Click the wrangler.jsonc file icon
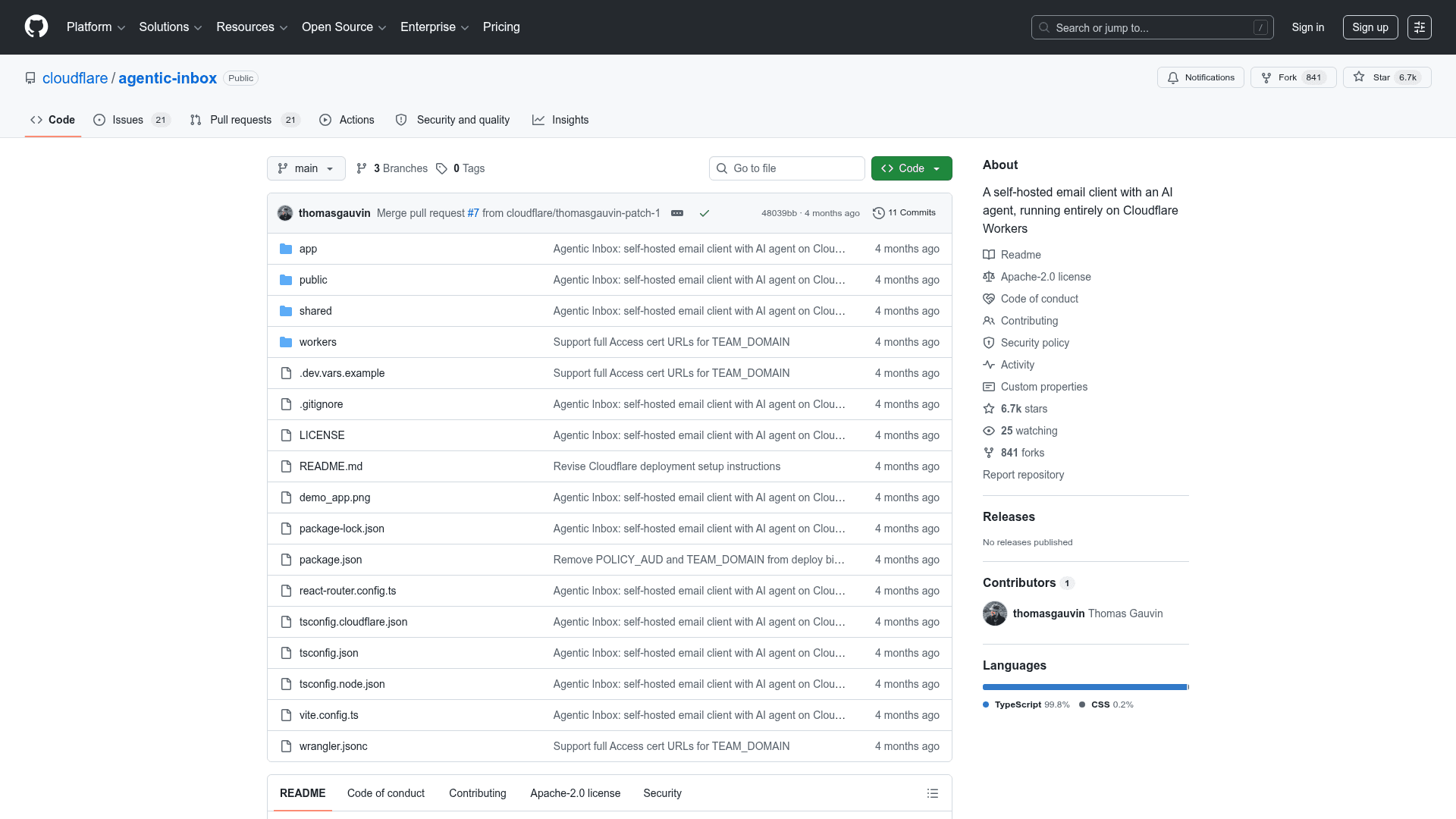Viewport: 1456px width, 819px height. (286, 746)
